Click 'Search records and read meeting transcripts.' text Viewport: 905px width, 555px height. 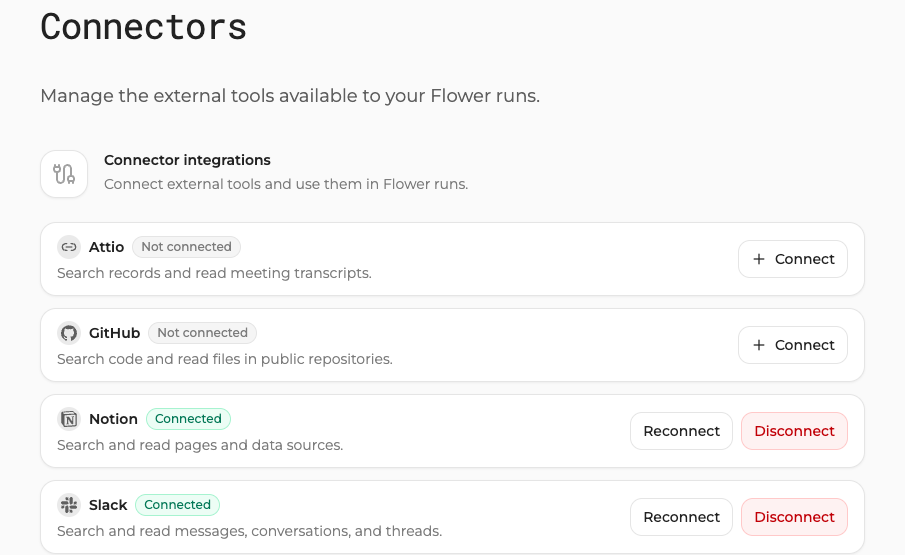(x=214, y=273)
